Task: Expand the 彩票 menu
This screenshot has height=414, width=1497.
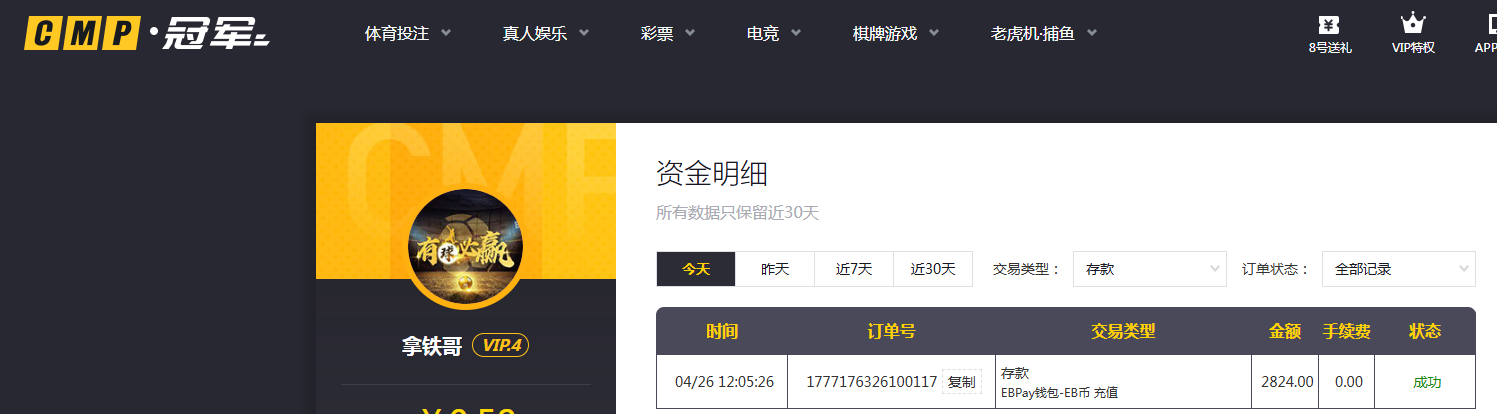Action: point(668,33)
